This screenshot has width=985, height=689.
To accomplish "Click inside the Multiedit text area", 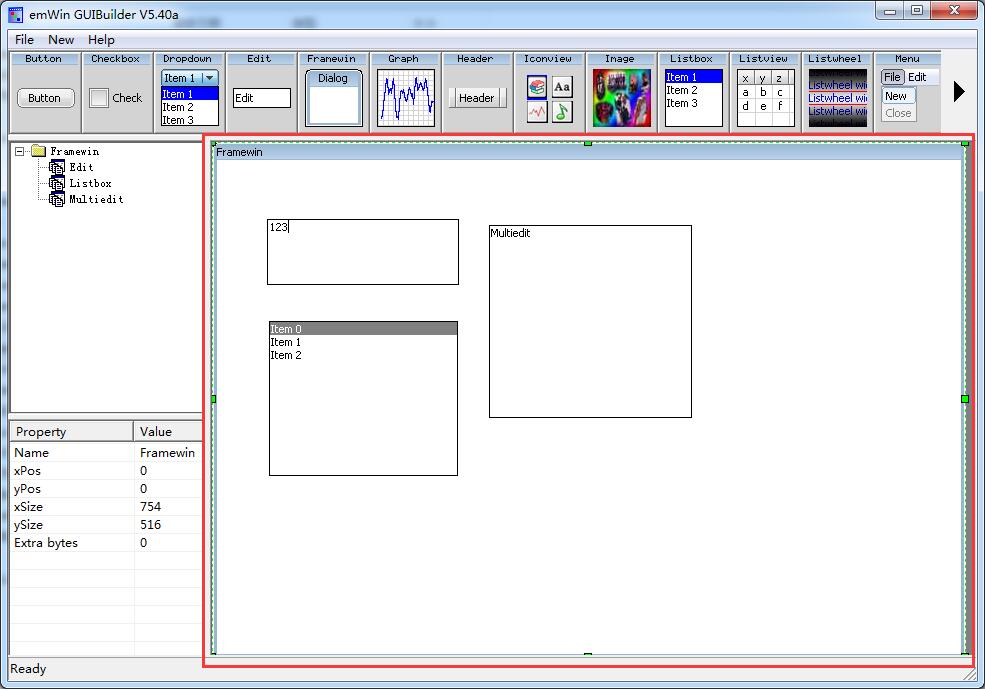I will pyautogui.click(x=590, y=322).
